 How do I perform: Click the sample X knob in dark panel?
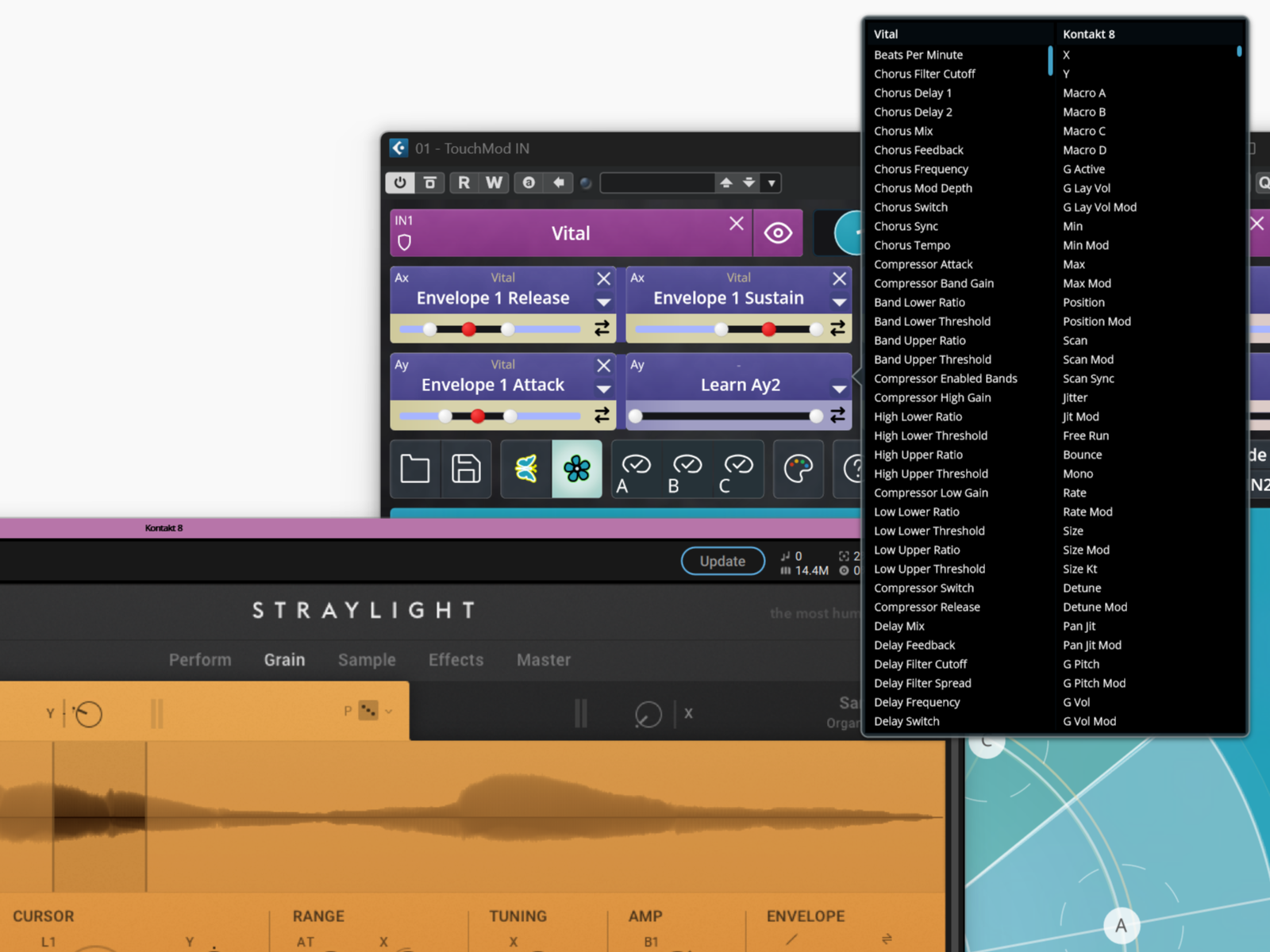tap(648, 714)
